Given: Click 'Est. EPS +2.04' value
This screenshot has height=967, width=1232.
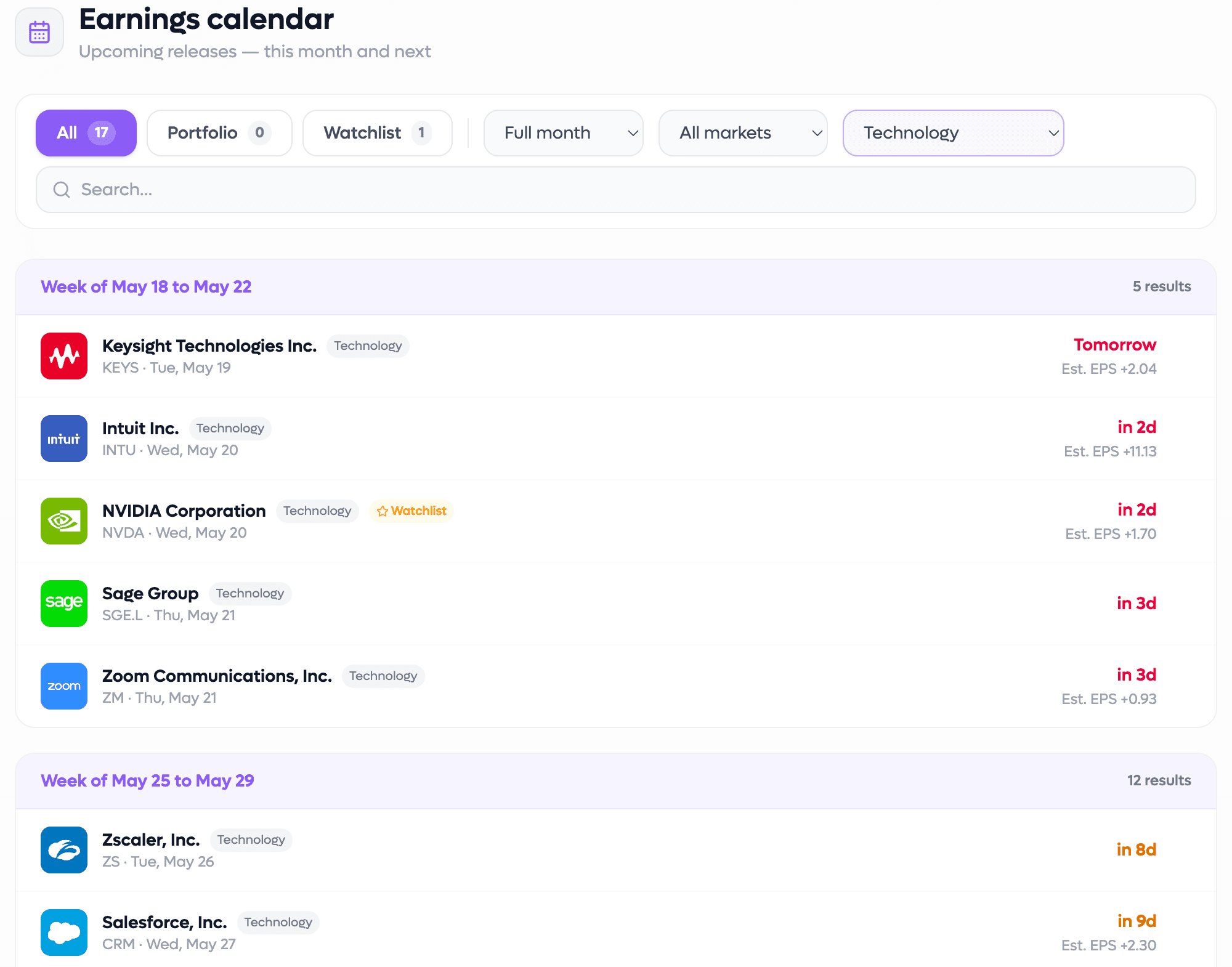Looking at the screenshot, I should [x=1109, y=369].
